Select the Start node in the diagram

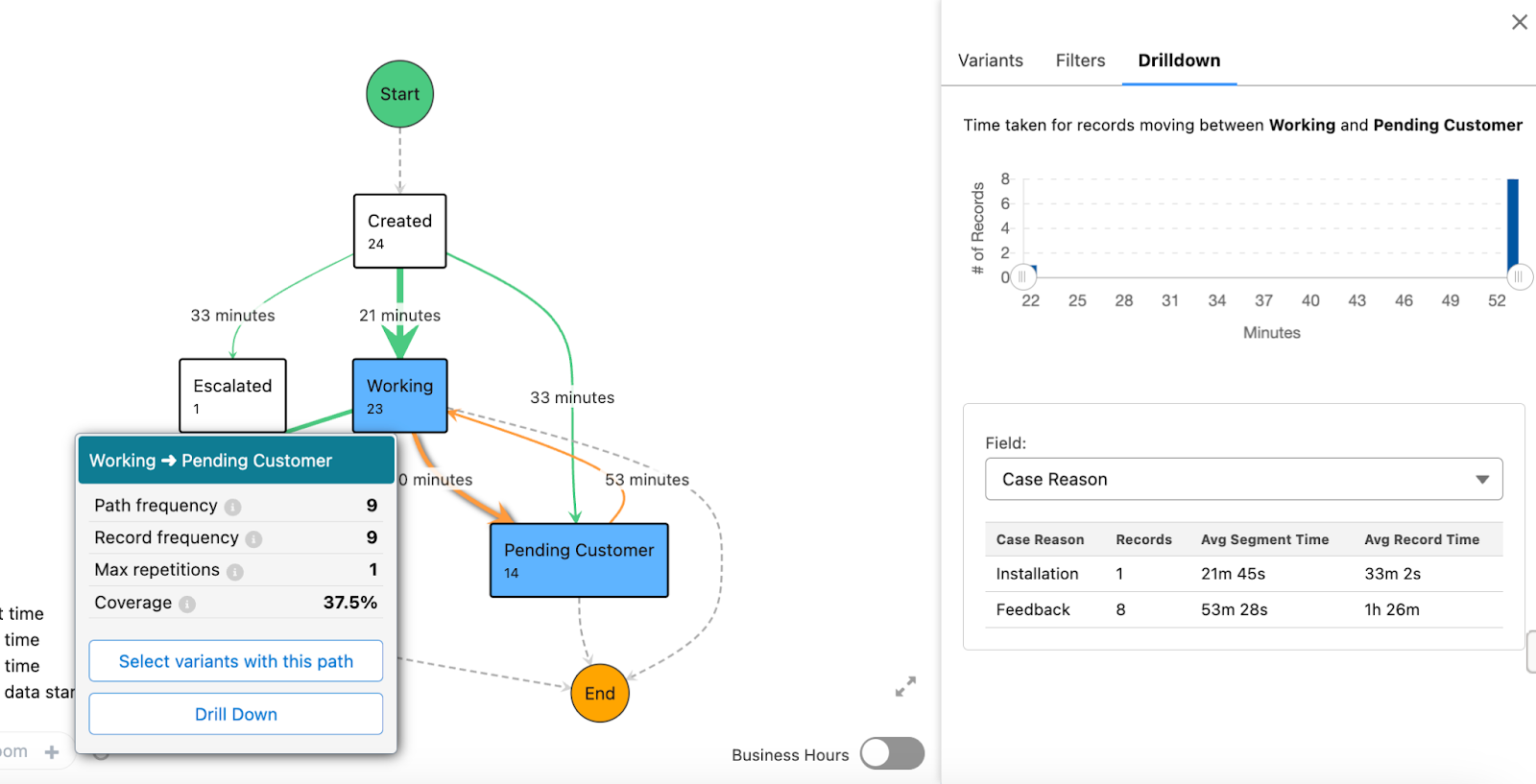[400, 94]
